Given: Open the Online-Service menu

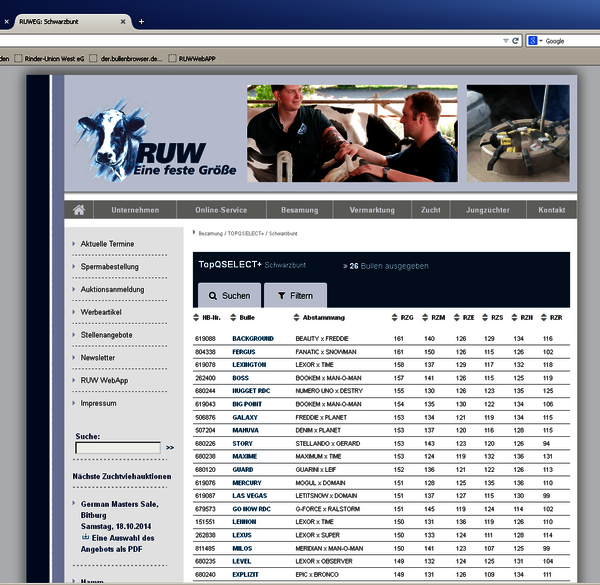Looking at the screenshot, I should coord(221,210).
